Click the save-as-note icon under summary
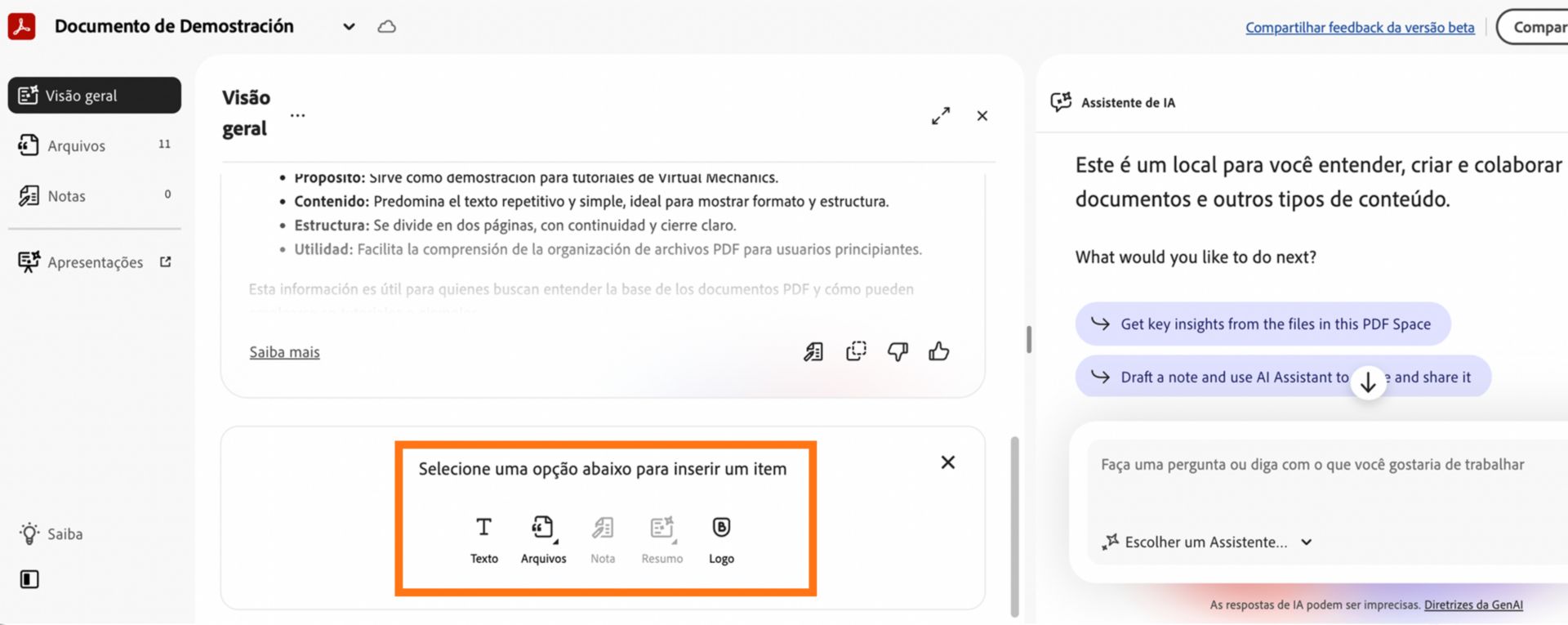 813,352
